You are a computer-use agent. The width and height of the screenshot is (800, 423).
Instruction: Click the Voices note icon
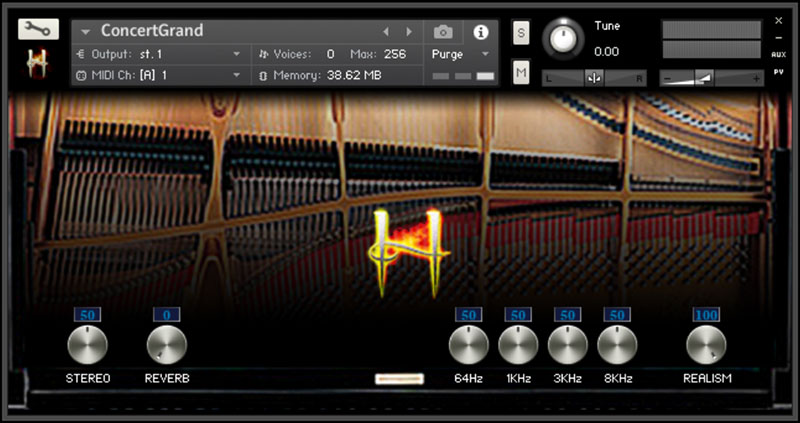(x=264, y=54)
